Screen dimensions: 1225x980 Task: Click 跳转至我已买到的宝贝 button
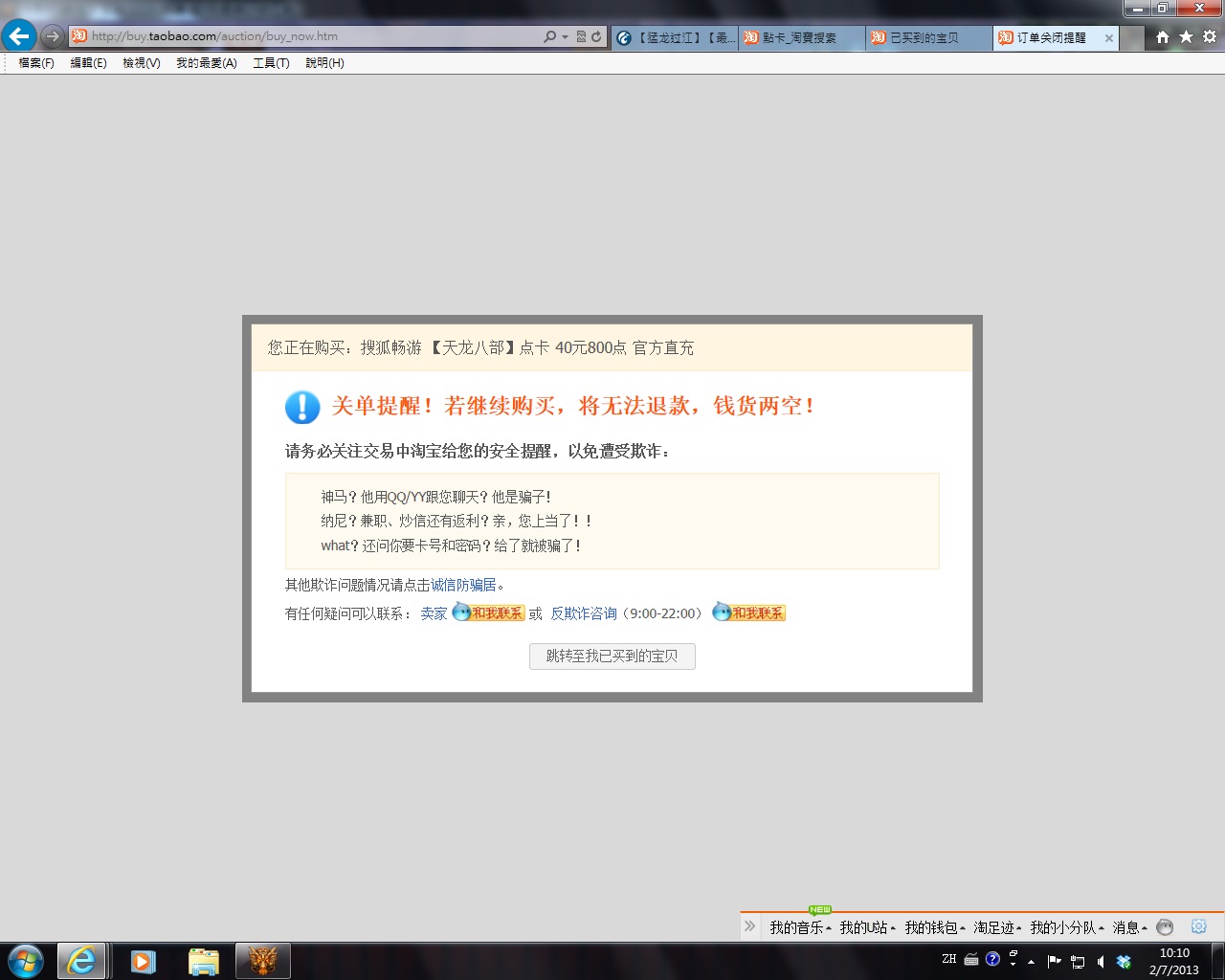pos(612,657)
